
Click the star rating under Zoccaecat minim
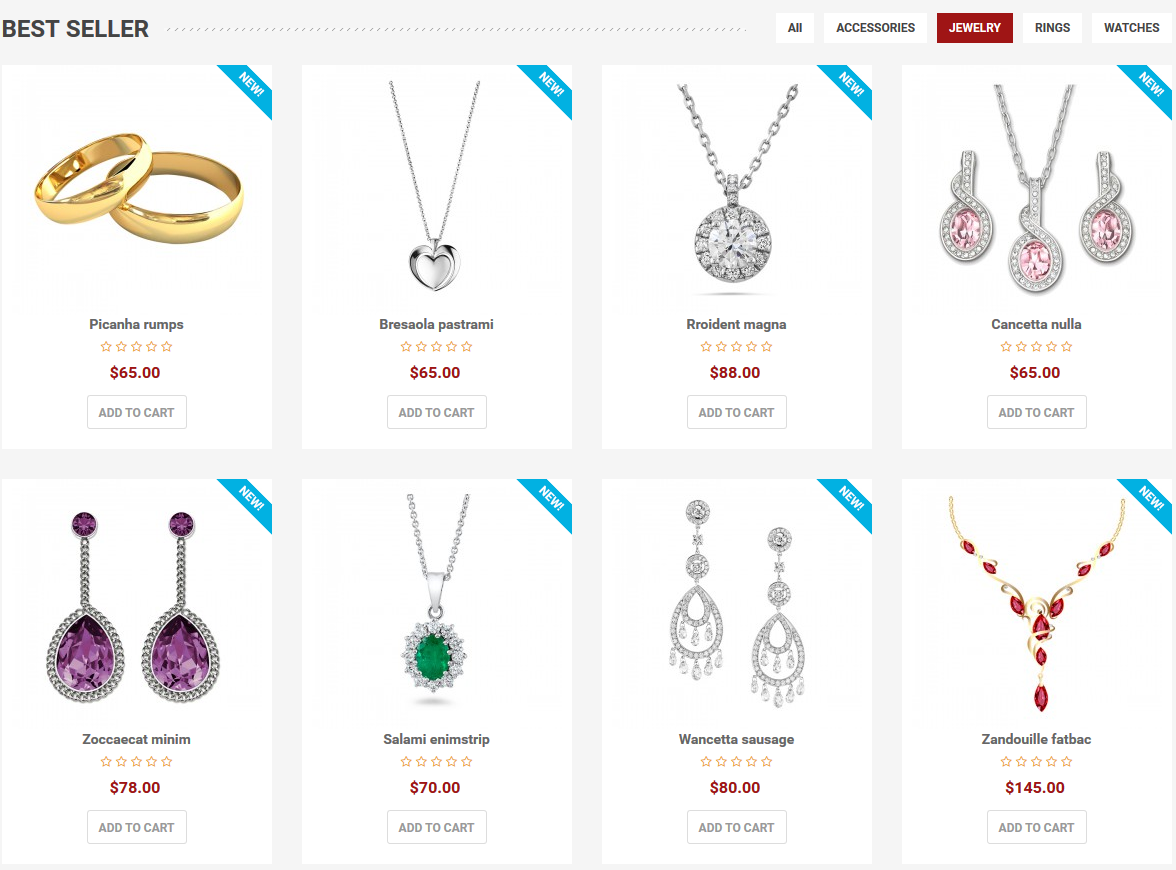point(136,761)
